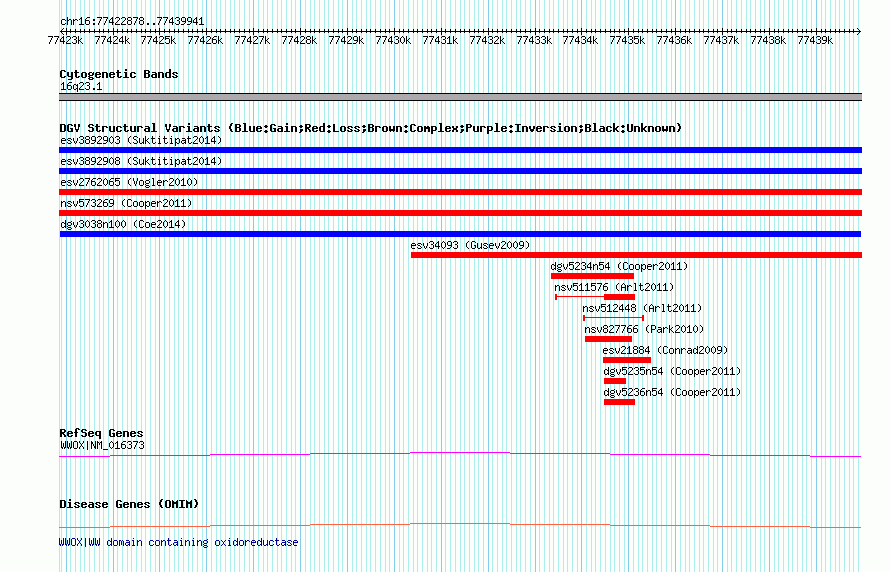Screen dimensions: 890x572
Task: Select the Disease Genes (OMIM) track heading
Action: point(129,504)
